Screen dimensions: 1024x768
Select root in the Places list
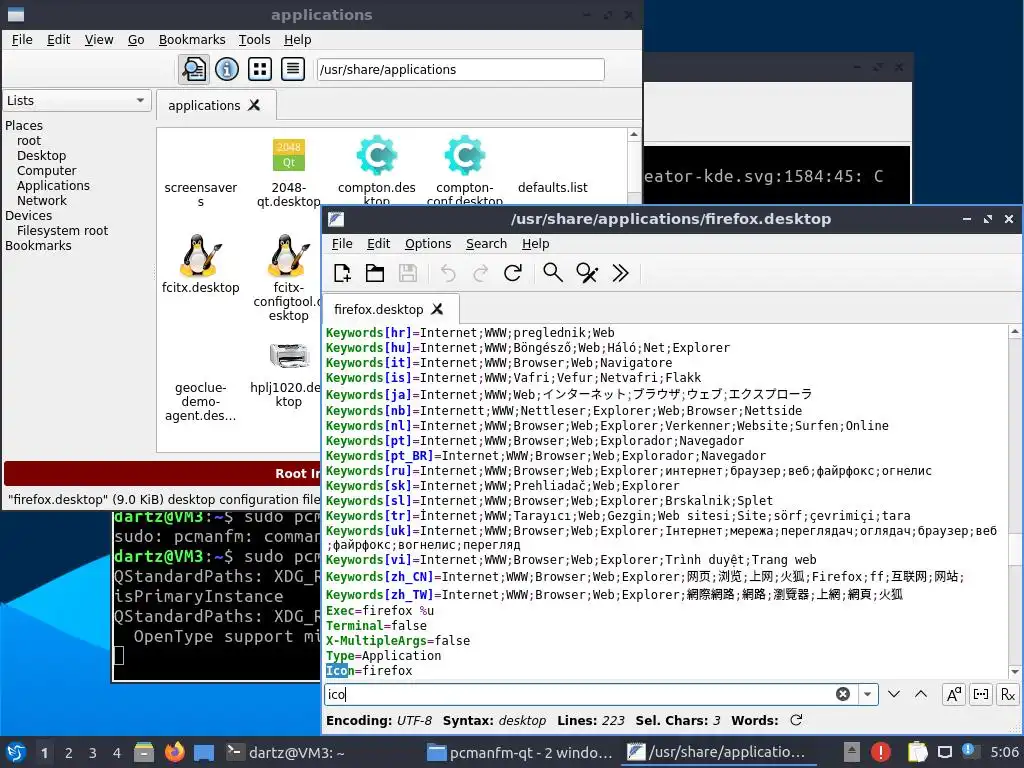(x=29, y=140)
